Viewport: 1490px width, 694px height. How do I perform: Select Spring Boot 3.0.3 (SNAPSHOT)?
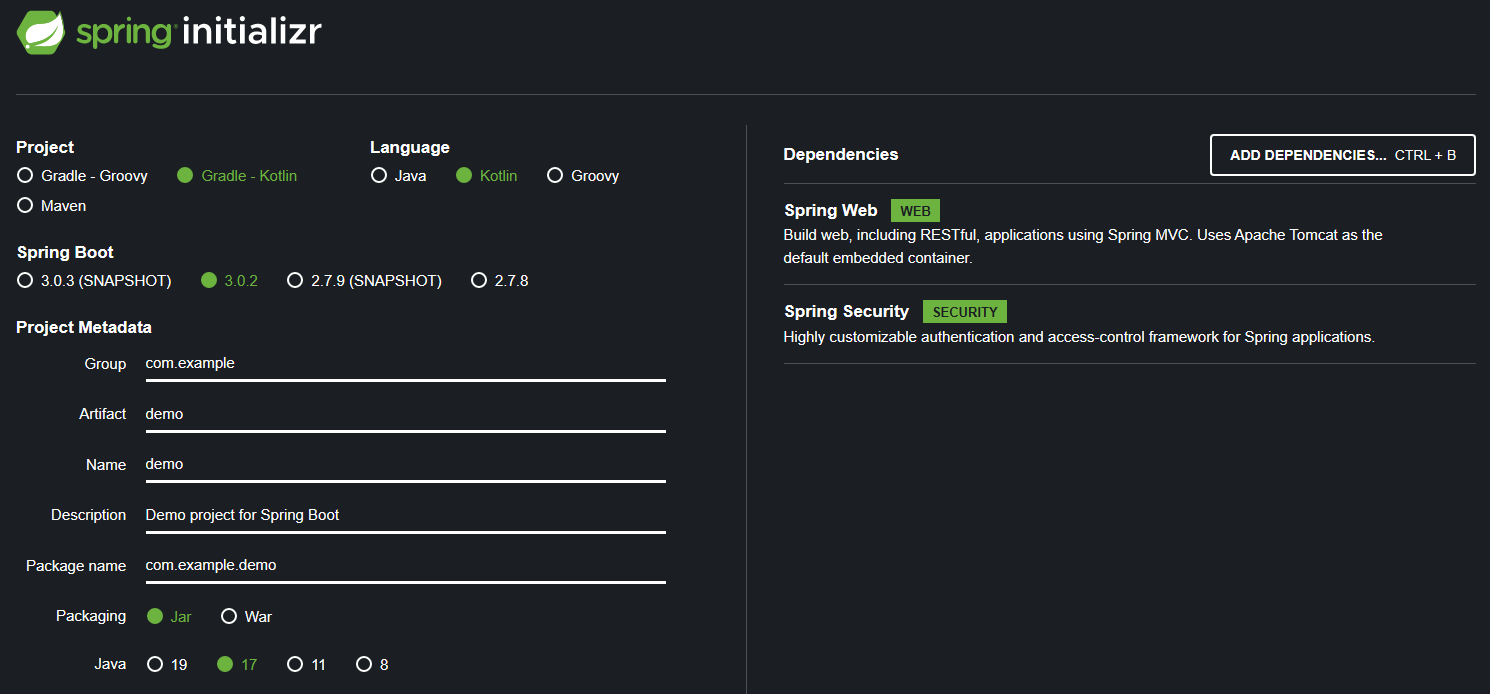26,281
